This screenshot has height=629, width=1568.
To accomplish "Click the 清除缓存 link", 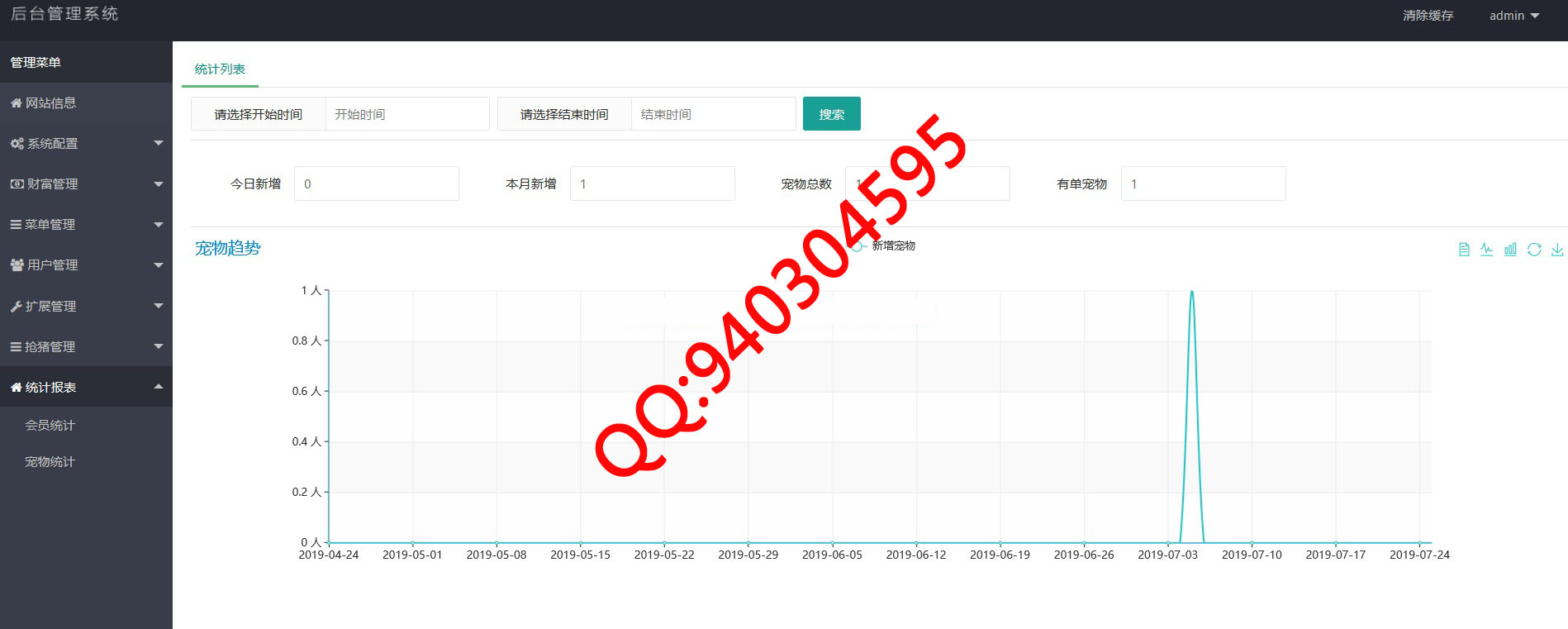I will tap(1428, 16).
